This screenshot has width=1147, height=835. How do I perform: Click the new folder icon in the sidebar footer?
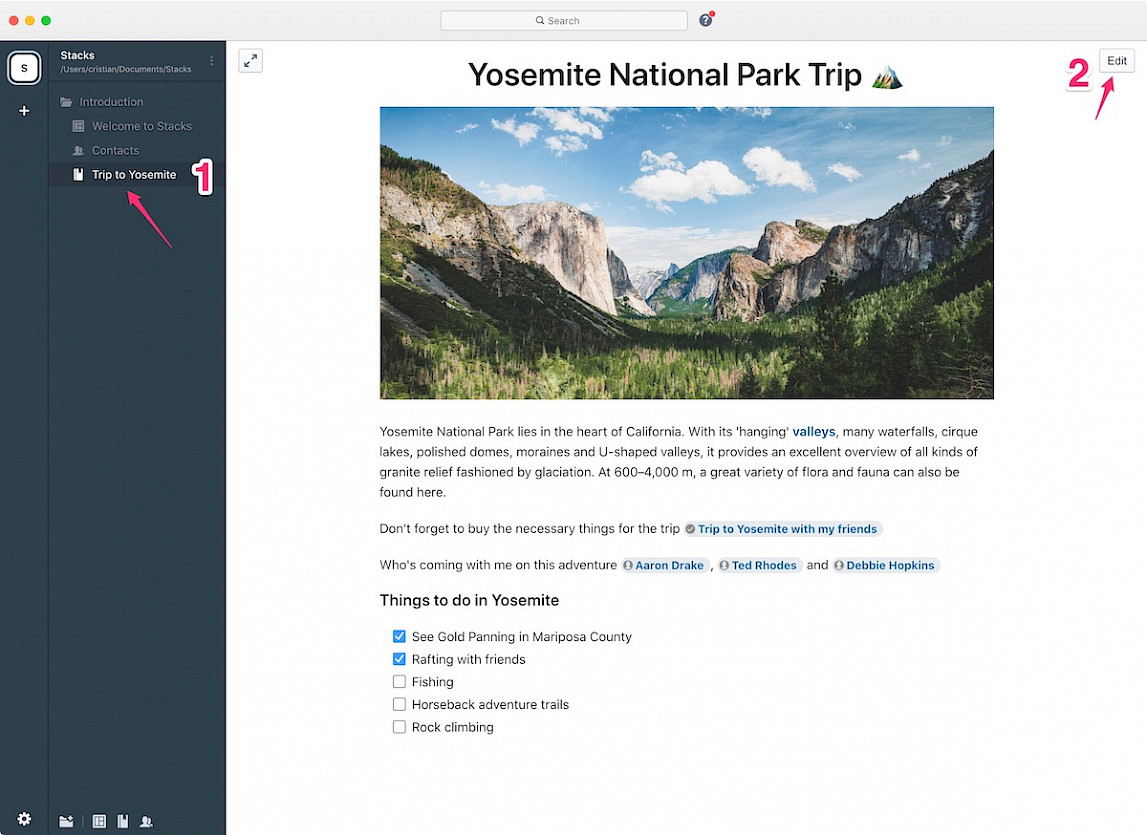(66, 821)
